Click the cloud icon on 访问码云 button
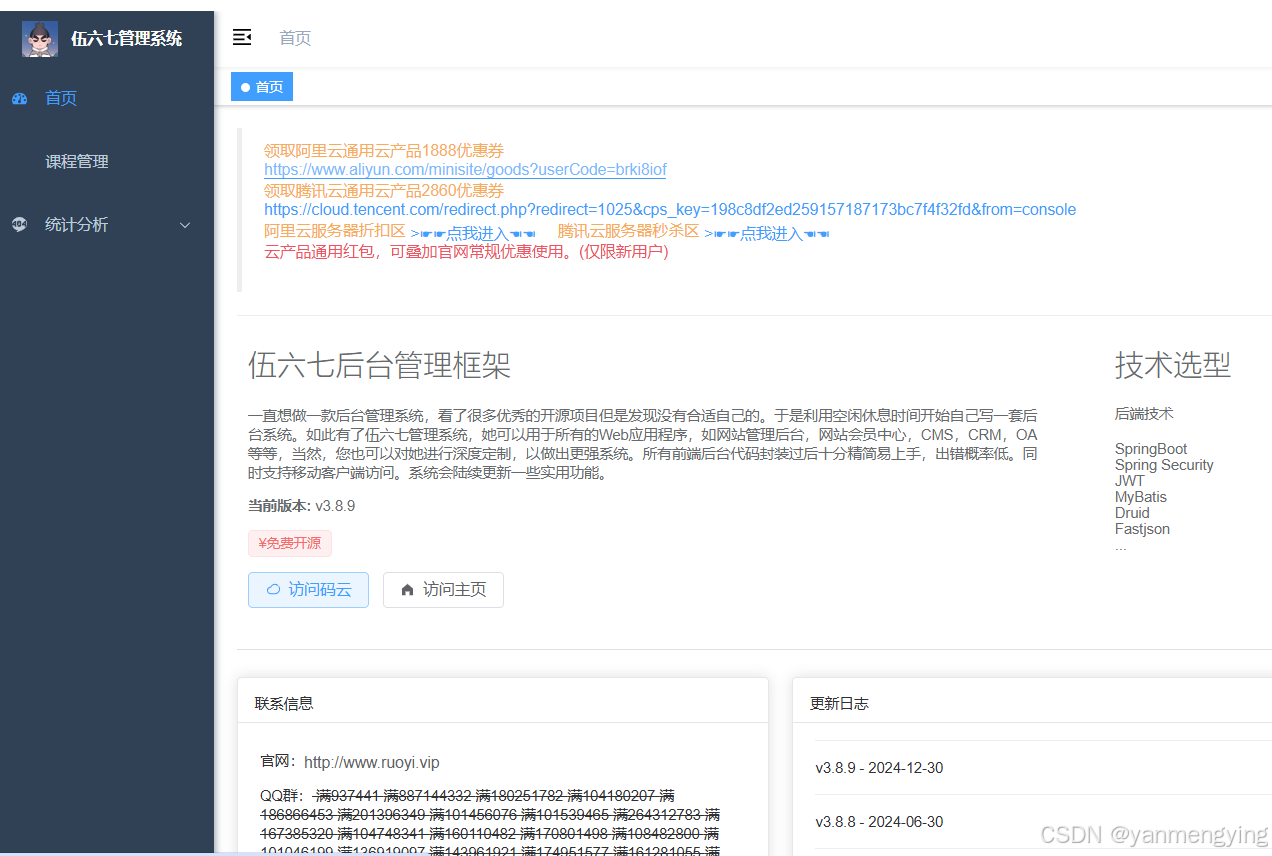1272x856 pixels. tap(273, 590)
